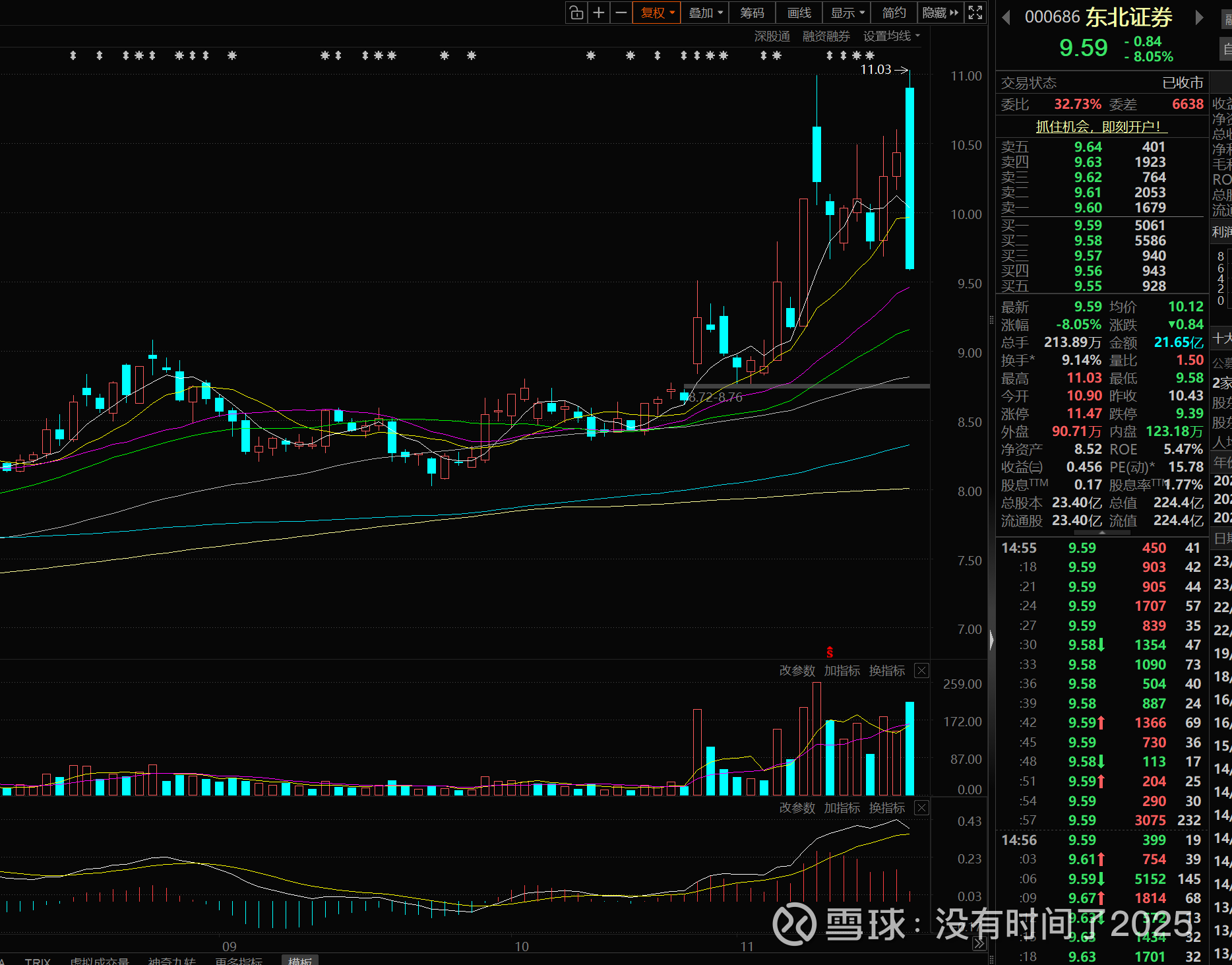This screenshot has height=965, width=1232.
Task: Click the 深股通 tag
Action: [x=772, y=36]
